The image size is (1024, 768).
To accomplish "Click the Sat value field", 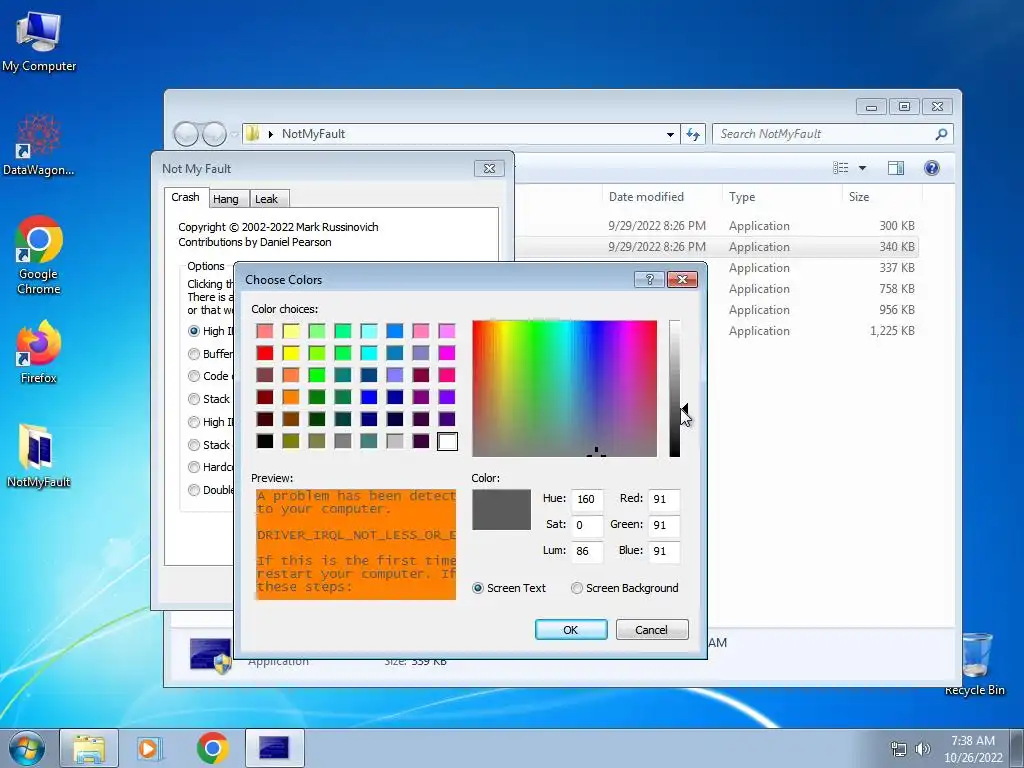I will tap(586, 525).
